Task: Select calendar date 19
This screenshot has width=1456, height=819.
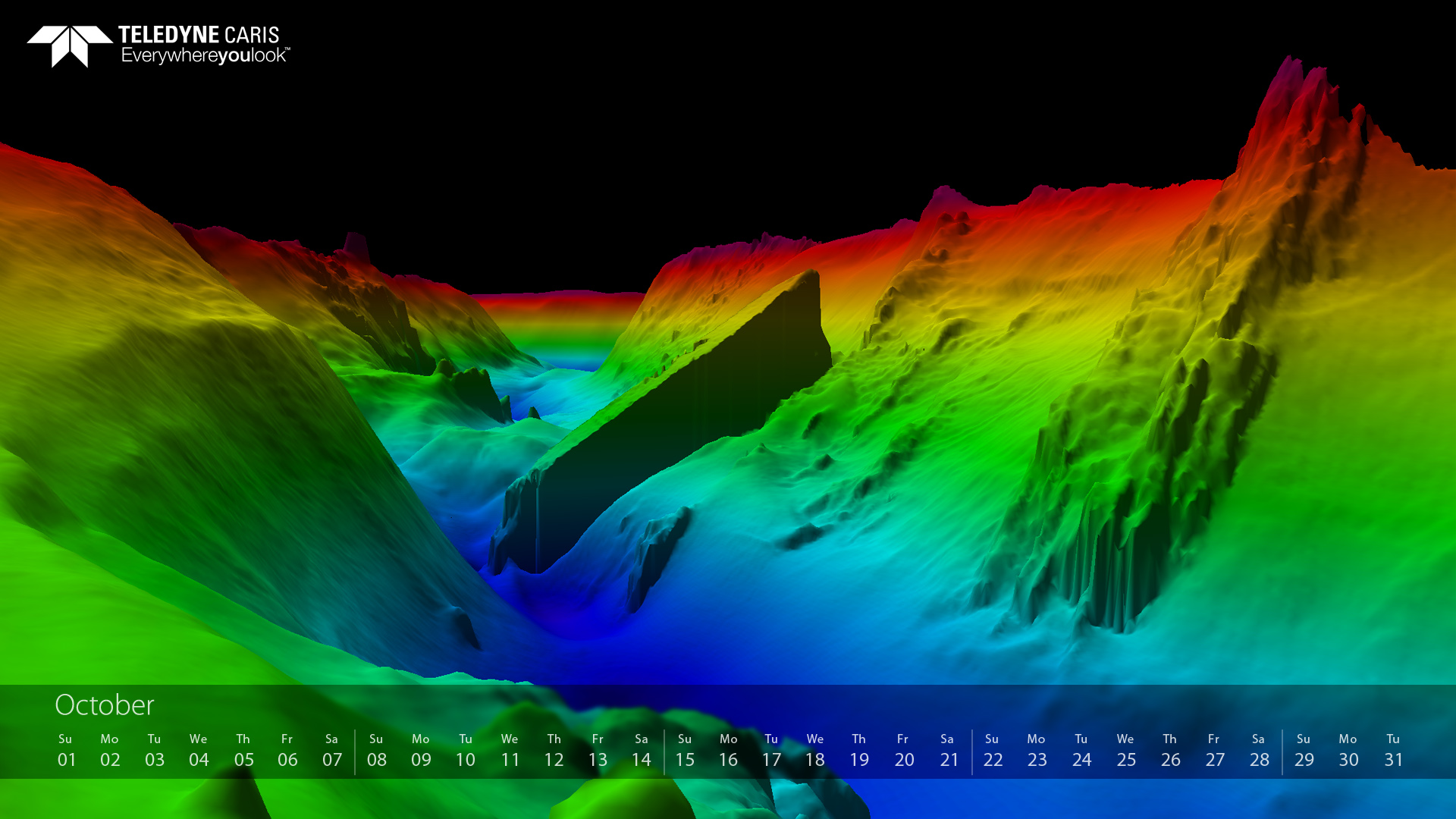Action: tap(859, 760)
